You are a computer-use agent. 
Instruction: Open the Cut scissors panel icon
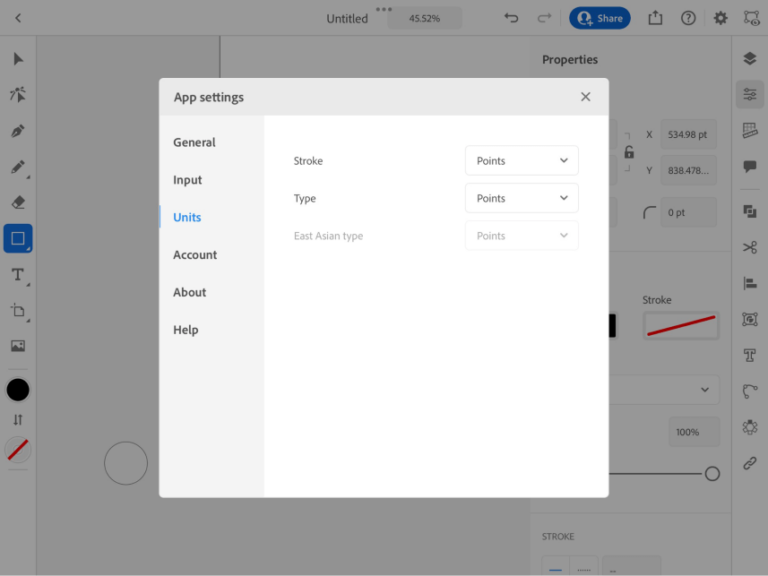750,247
